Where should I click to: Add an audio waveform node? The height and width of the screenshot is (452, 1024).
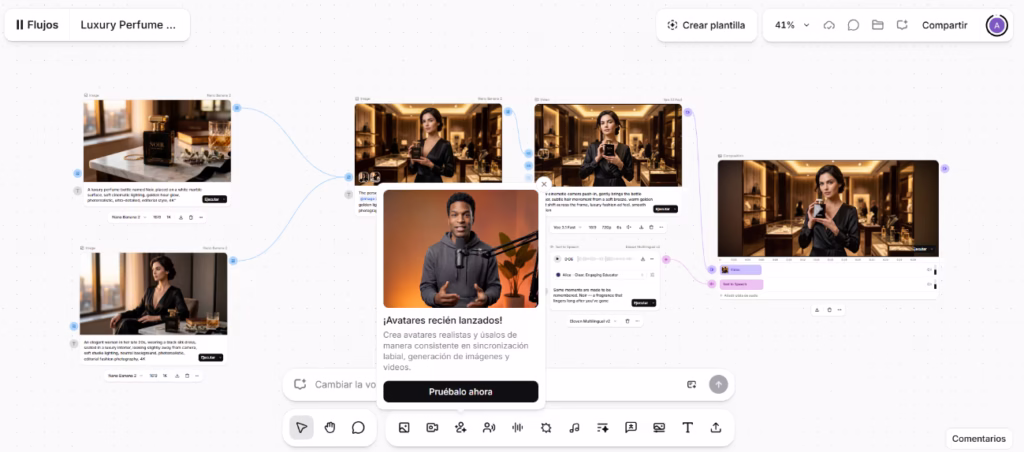(517, 428)
